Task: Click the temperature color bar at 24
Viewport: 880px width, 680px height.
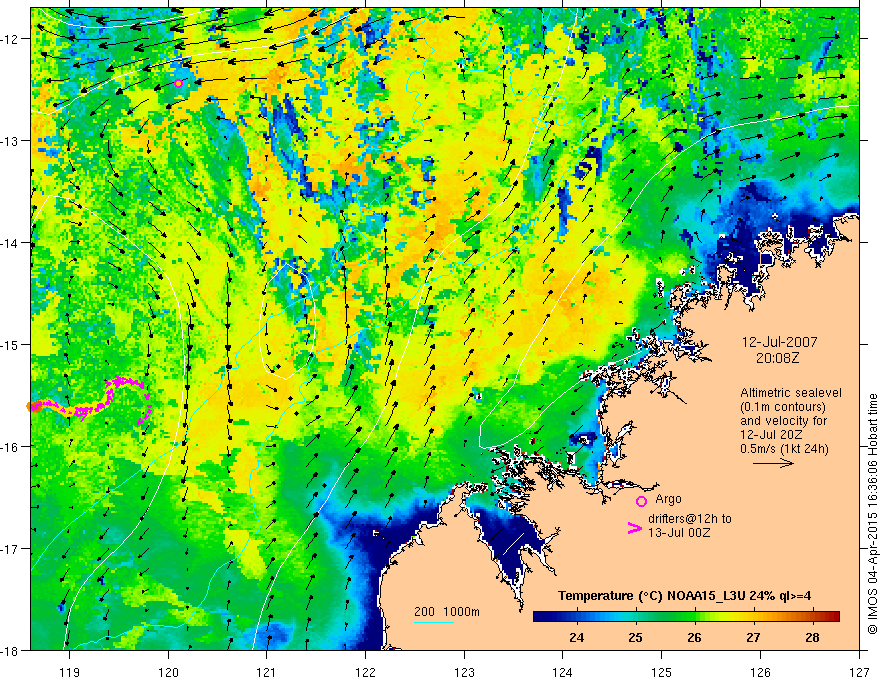Action: coord(576,617)
